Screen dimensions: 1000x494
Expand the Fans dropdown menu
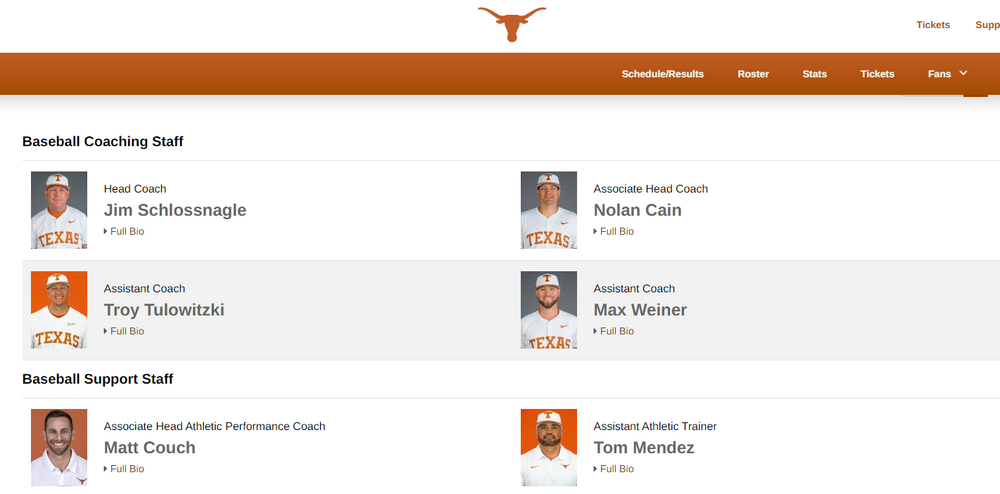947,74
